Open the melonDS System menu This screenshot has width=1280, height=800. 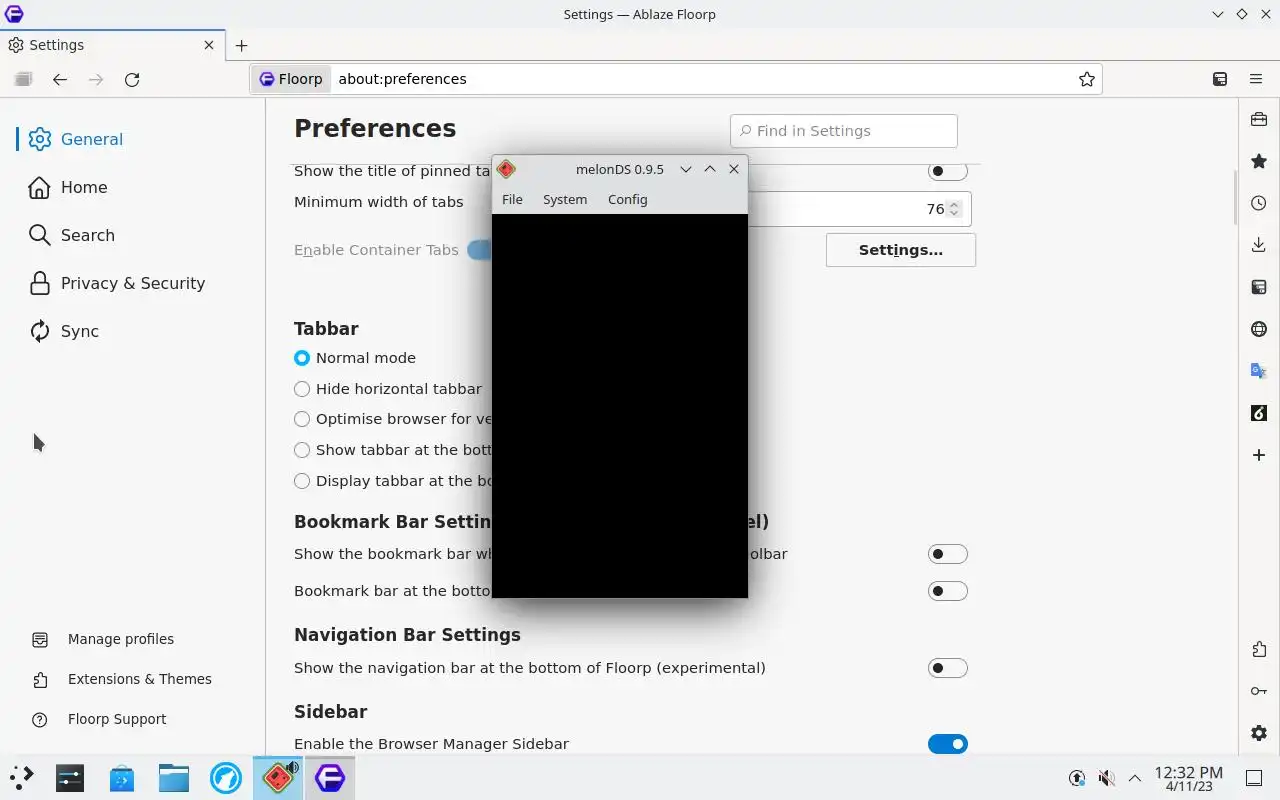tap(565, 200)
